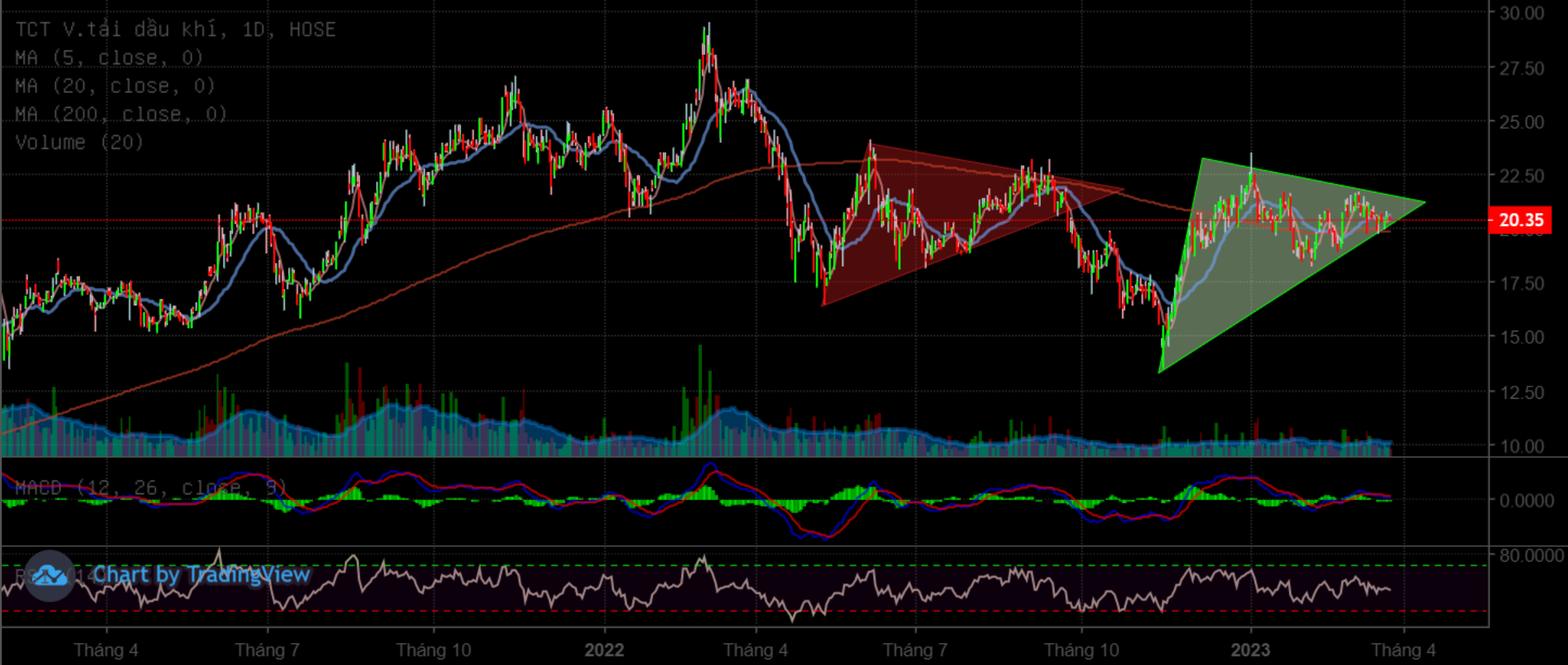
Task: Click the 30.00 price scale label
Action: tap(1521, 13)
